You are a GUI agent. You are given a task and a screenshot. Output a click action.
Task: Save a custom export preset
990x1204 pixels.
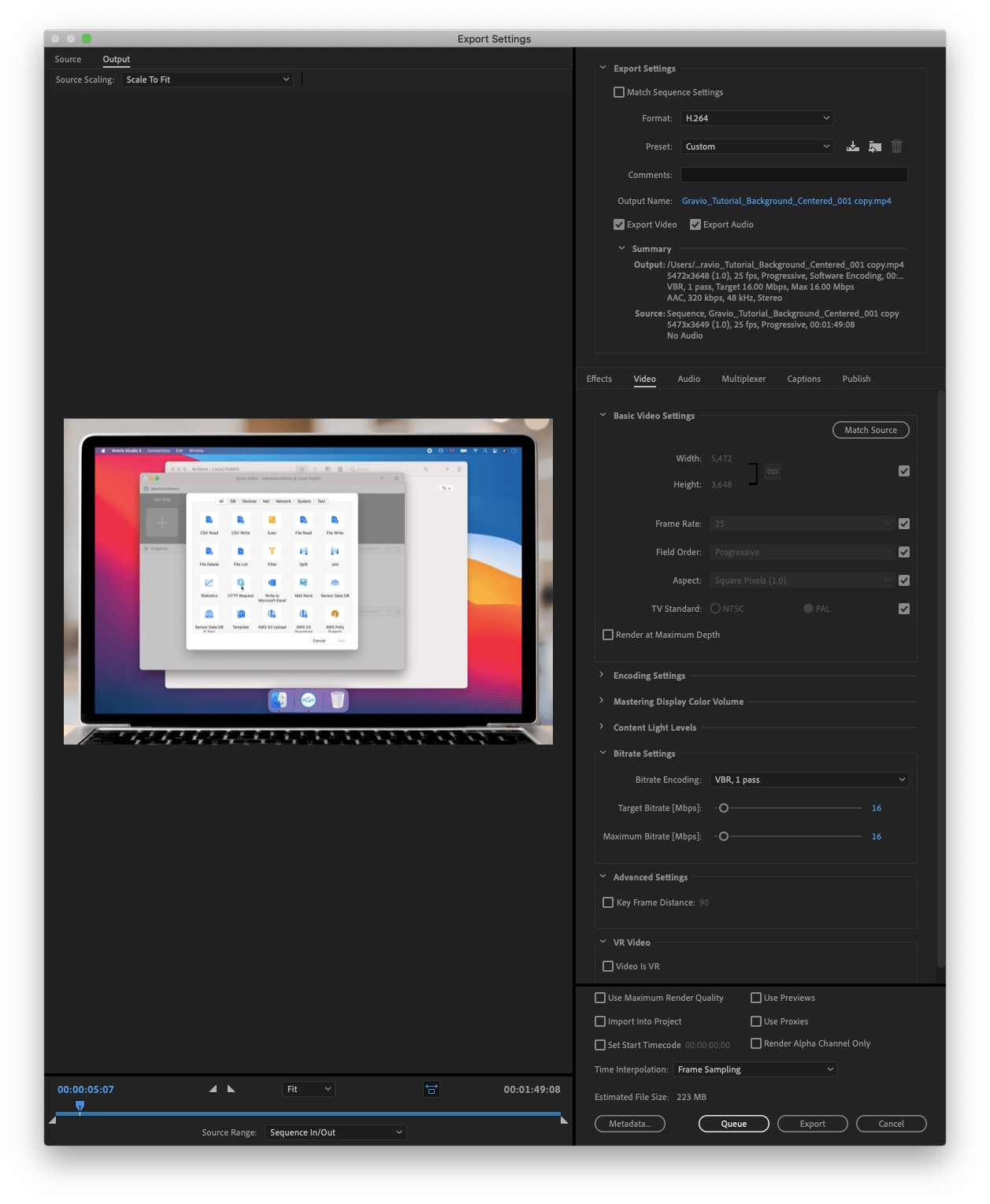[852, 146]
